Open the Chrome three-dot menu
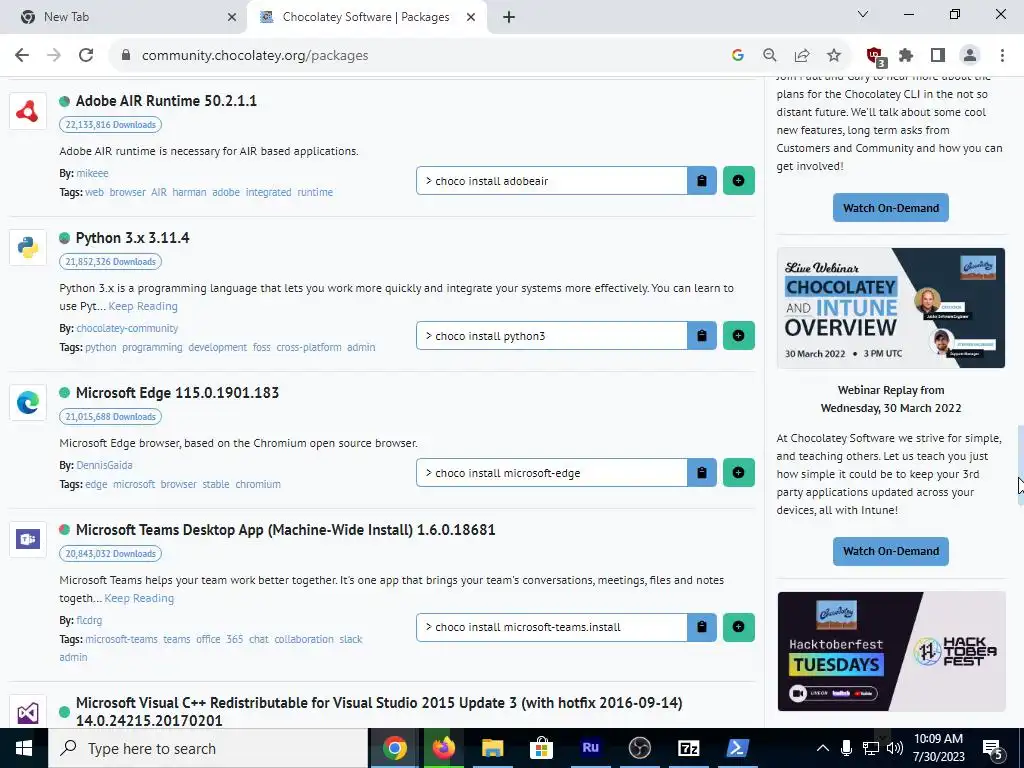Viewport: 1024px width, 768px height. pos(1002,56)
